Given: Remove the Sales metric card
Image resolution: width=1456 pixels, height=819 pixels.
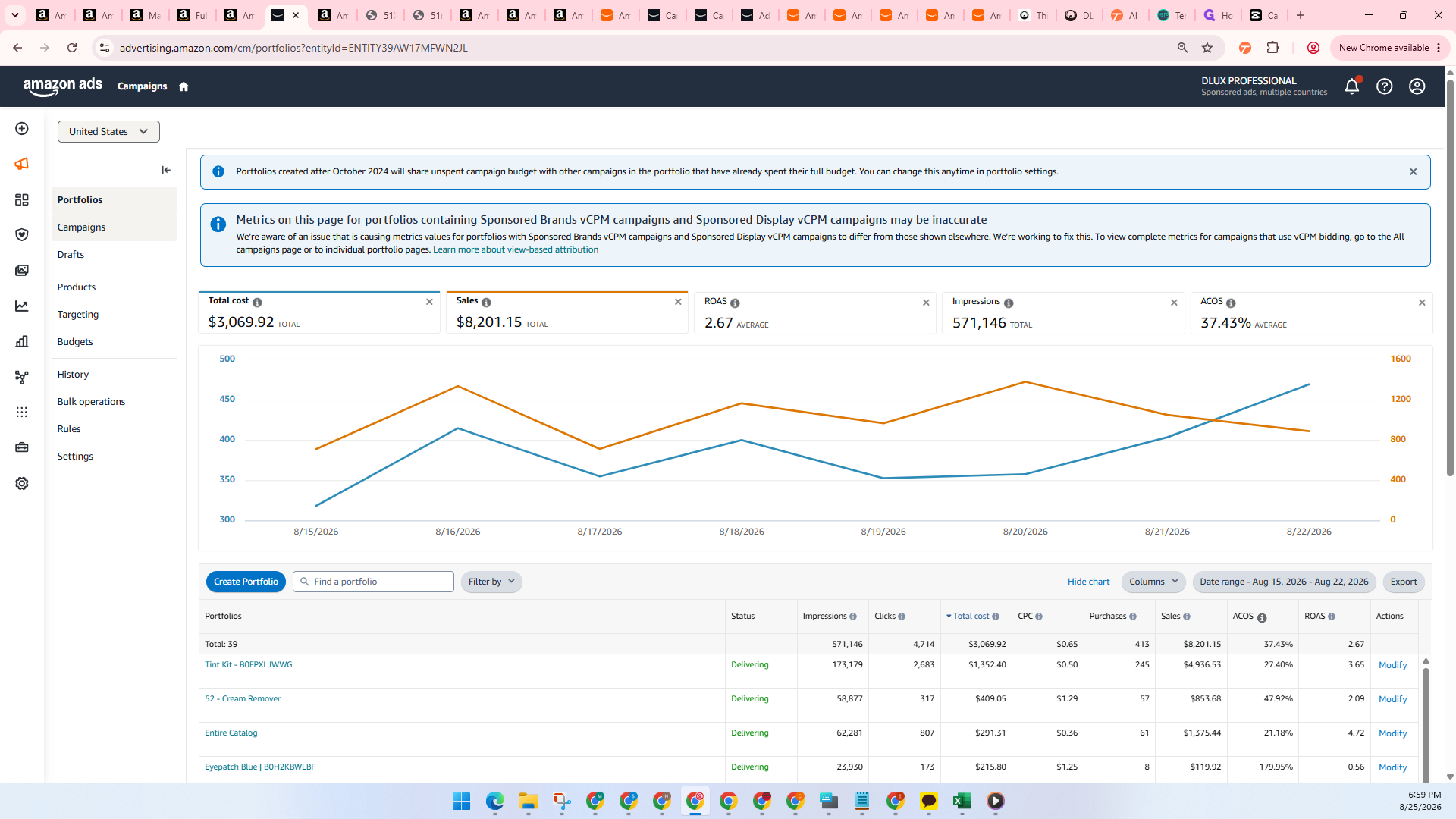Looking at the screenshot, I should click(678, 302).
